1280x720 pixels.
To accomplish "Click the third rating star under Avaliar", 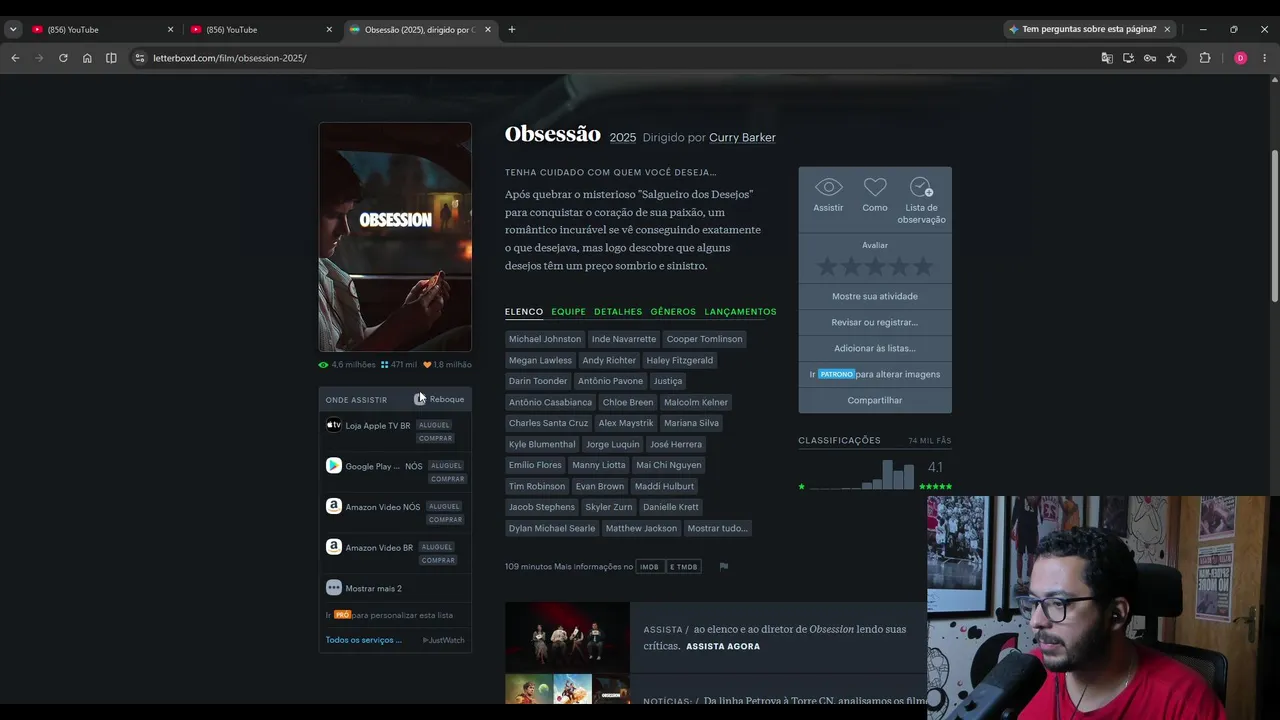I will [x=875, y=267].
